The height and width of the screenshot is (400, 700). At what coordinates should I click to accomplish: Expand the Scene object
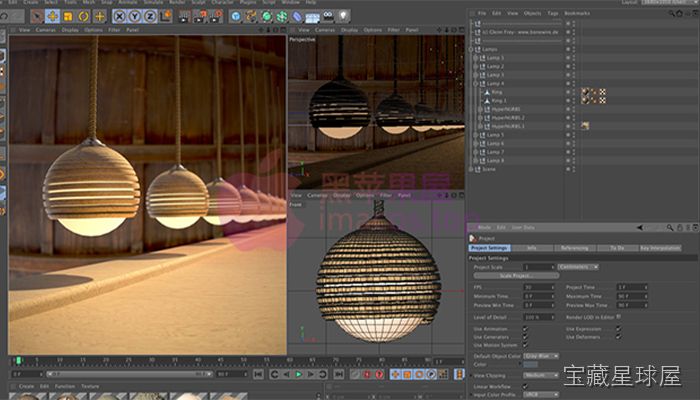(471, 169)
